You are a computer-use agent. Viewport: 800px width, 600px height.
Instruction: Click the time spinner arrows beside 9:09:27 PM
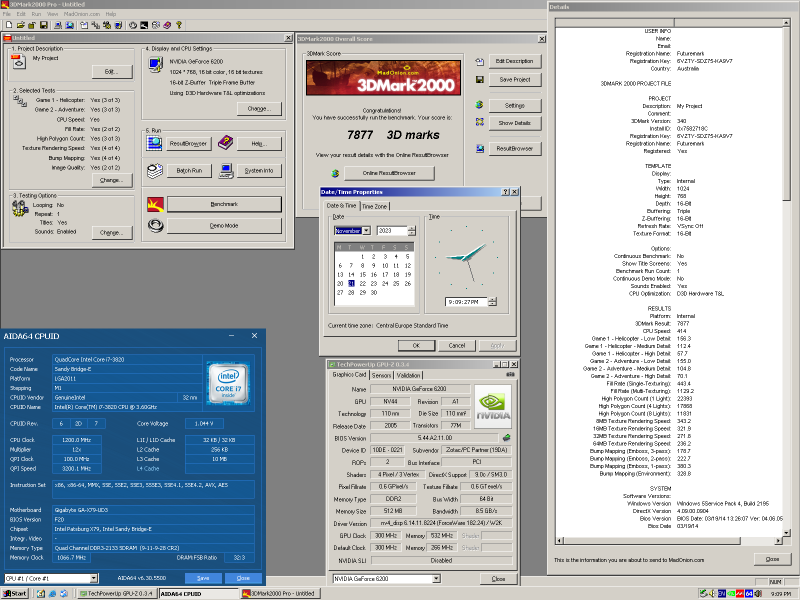pos(492,302)
